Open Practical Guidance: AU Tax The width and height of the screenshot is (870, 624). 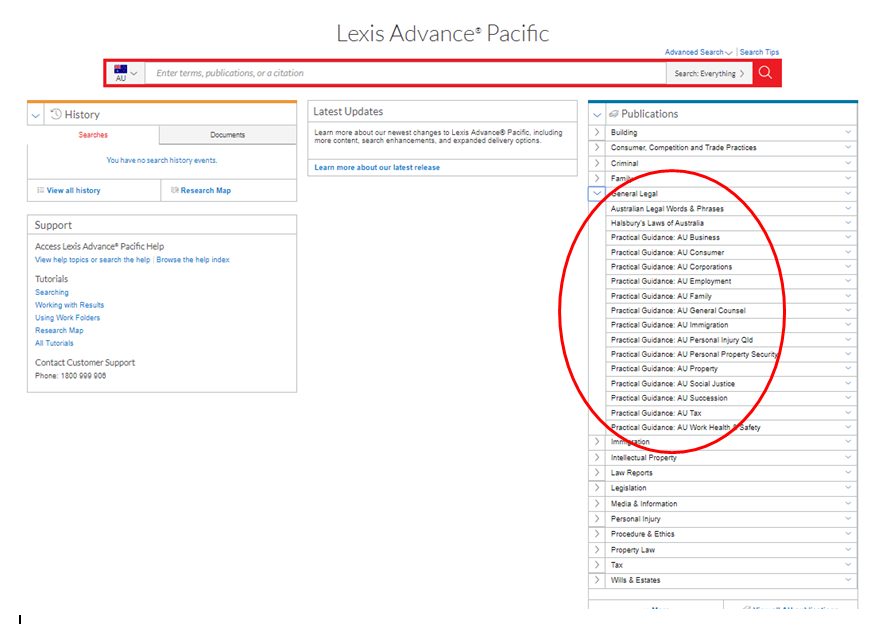(x=656, y=413)
